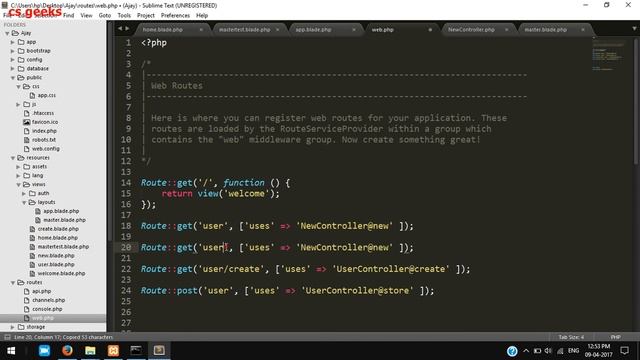The image size is (640, 360).
Task: Switch to the NewController.php tab
Action: pos(471,30)
